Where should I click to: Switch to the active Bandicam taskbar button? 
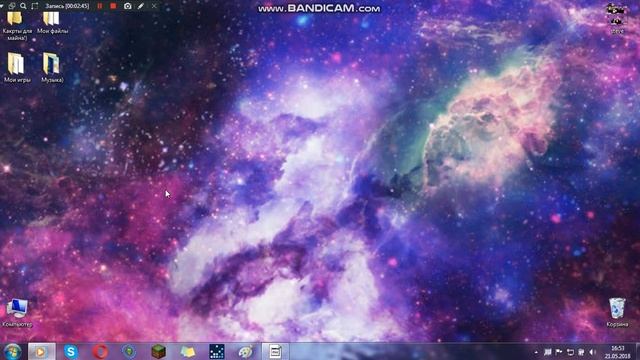275,351
